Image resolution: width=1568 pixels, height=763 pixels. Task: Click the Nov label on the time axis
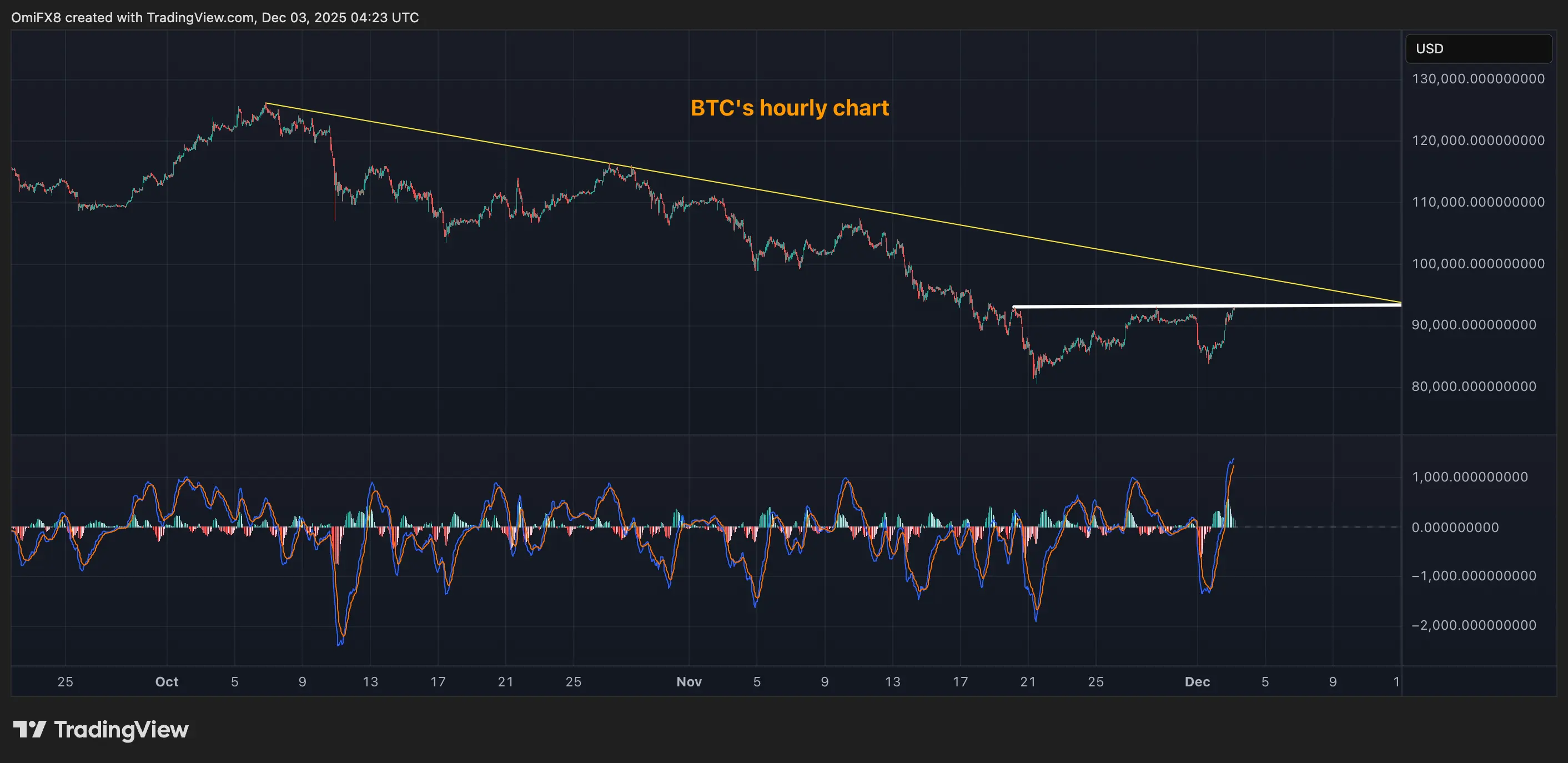(x=688, y=681)
